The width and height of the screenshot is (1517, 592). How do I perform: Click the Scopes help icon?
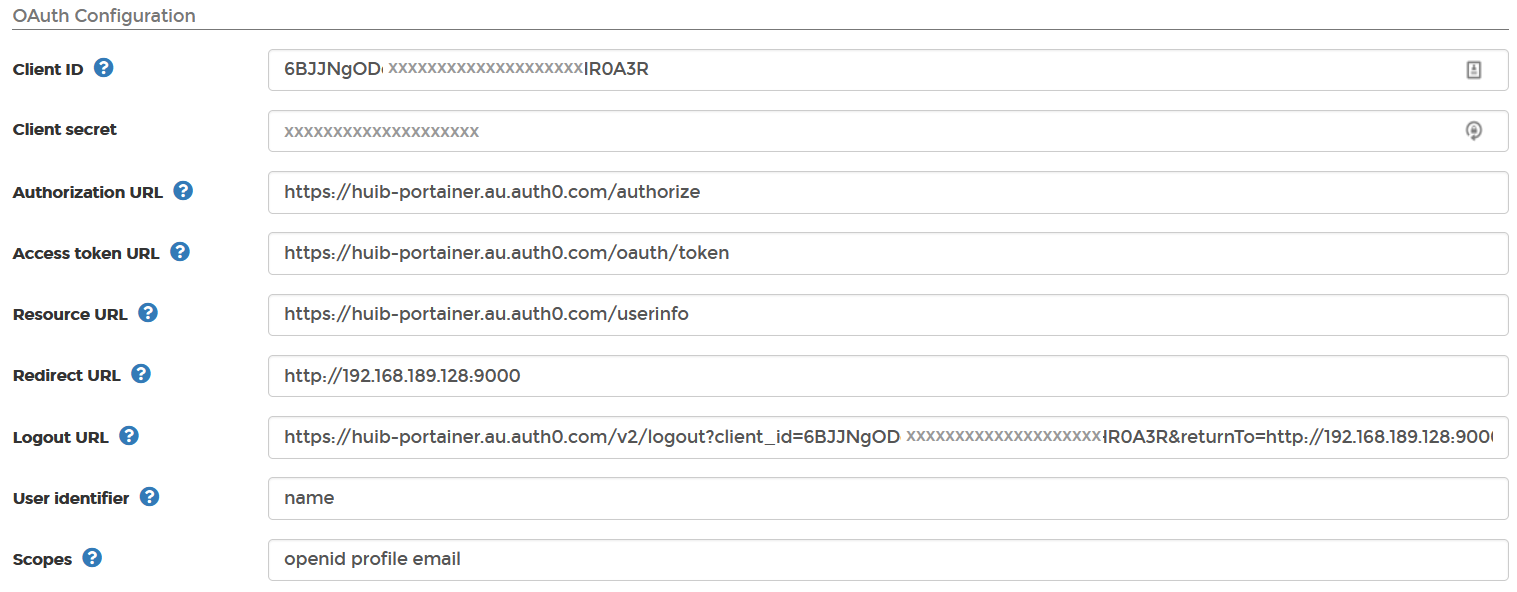(x=91, y=558)
